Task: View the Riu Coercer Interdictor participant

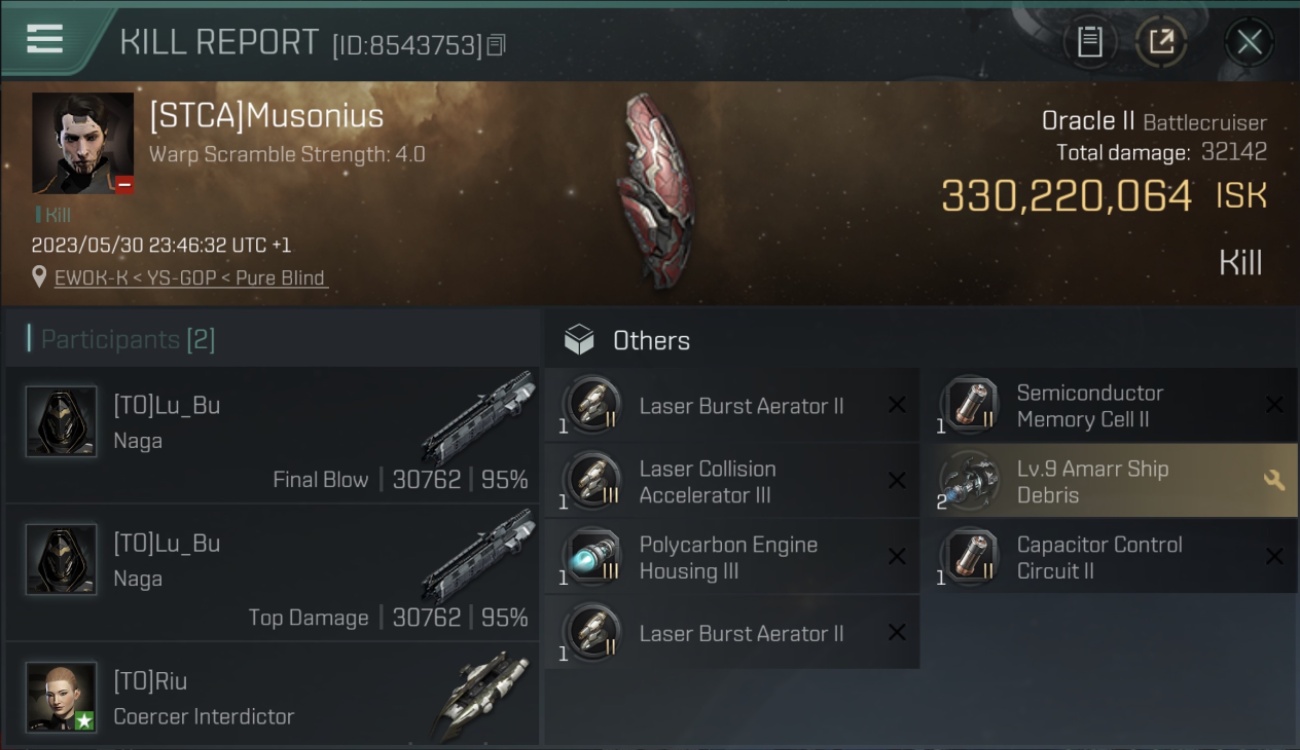Action: coord(272,695)
